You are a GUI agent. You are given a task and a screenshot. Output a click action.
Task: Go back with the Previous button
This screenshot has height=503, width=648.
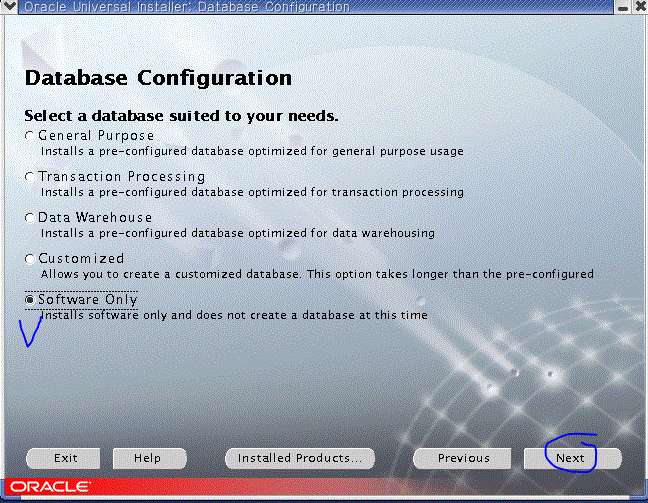coord(462,458)
